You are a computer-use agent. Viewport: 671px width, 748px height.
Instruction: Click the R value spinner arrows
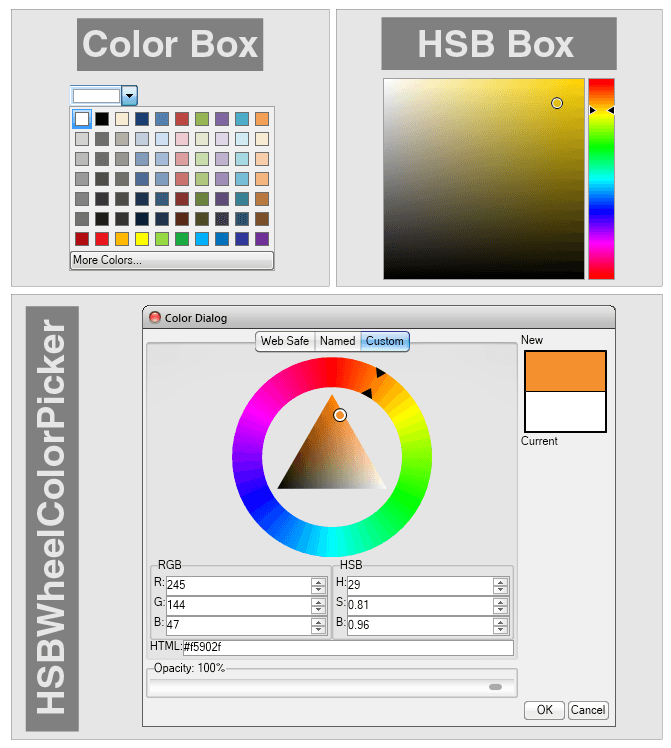click(318, 586)
